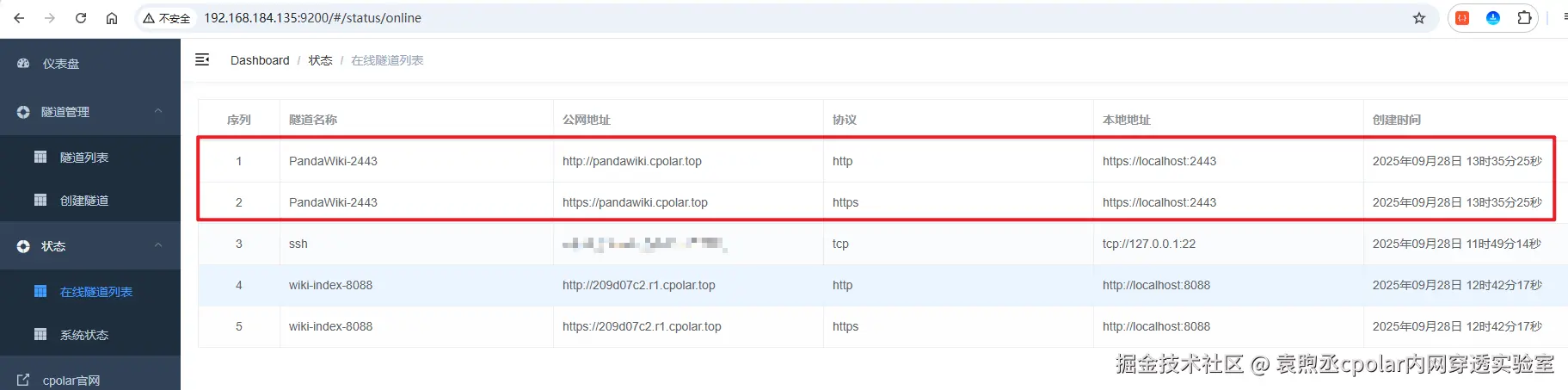Click the 隧道管理 plus-circle icon
This screenshot has height=390, width=1568.
[x=23, y=112]
